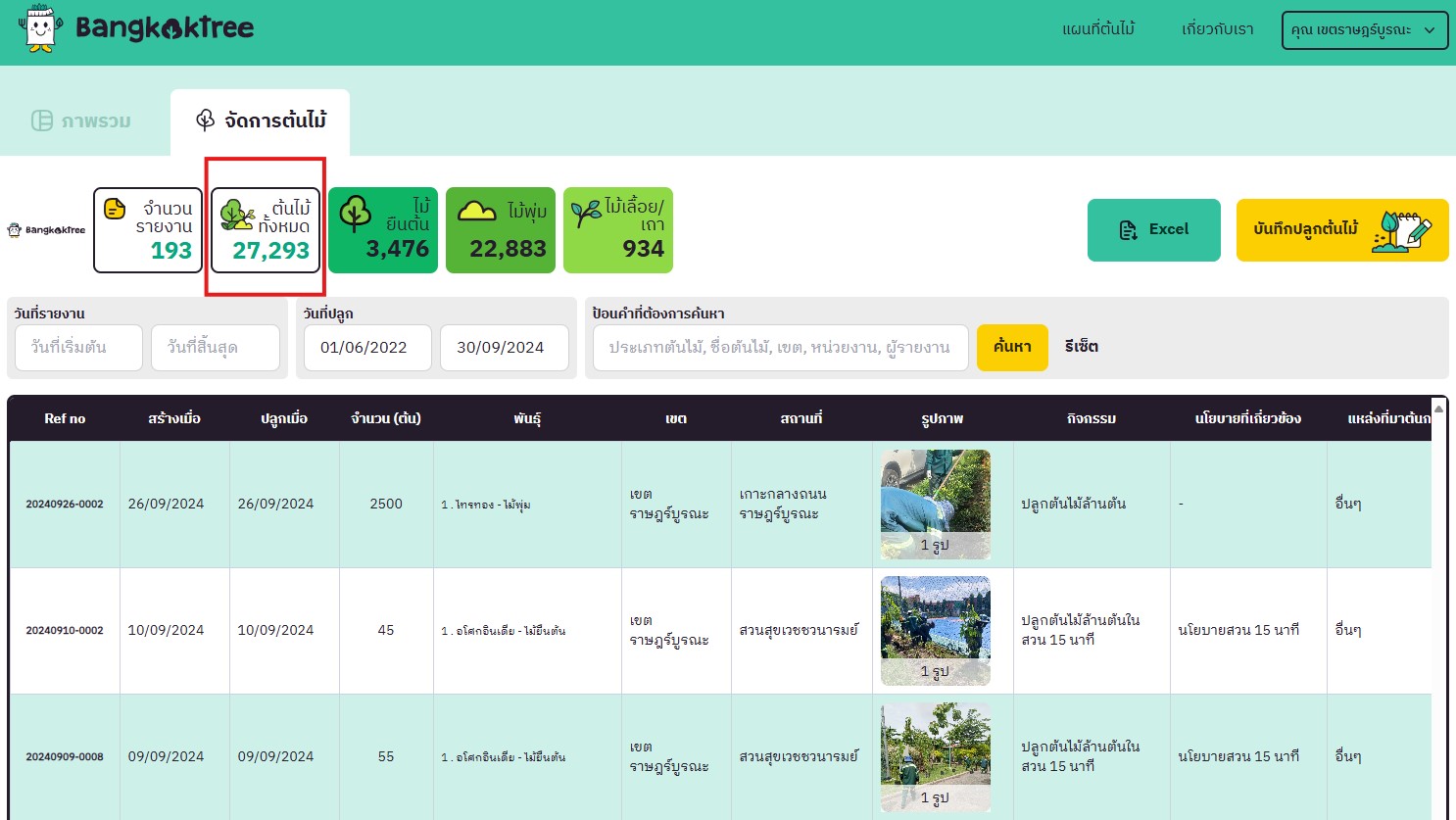Select the total trees card icon

237,215
